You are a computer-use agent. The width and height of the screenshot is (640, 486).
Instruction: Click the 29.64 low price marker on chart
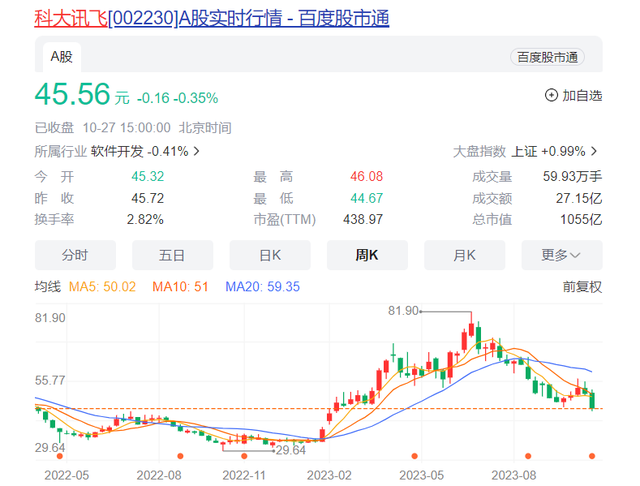[290, 451]
